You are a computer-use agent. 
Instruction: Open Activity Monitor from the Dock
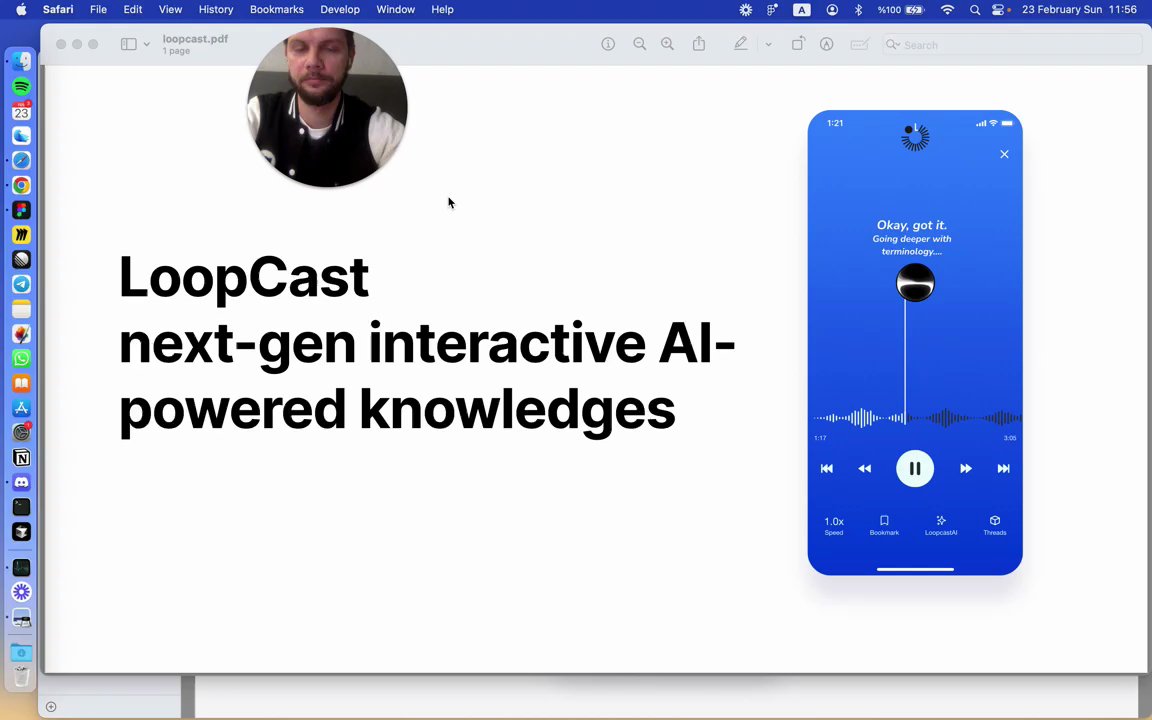point(21,567)
